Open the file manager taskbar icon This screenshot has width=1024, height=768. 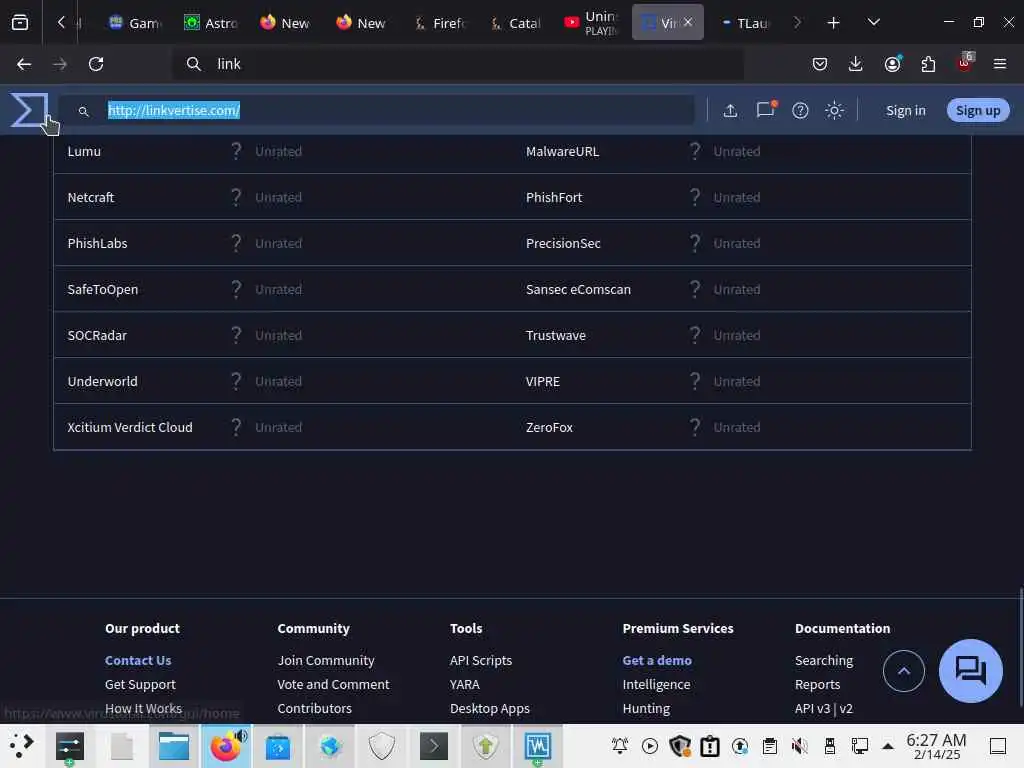click(174, 746)
